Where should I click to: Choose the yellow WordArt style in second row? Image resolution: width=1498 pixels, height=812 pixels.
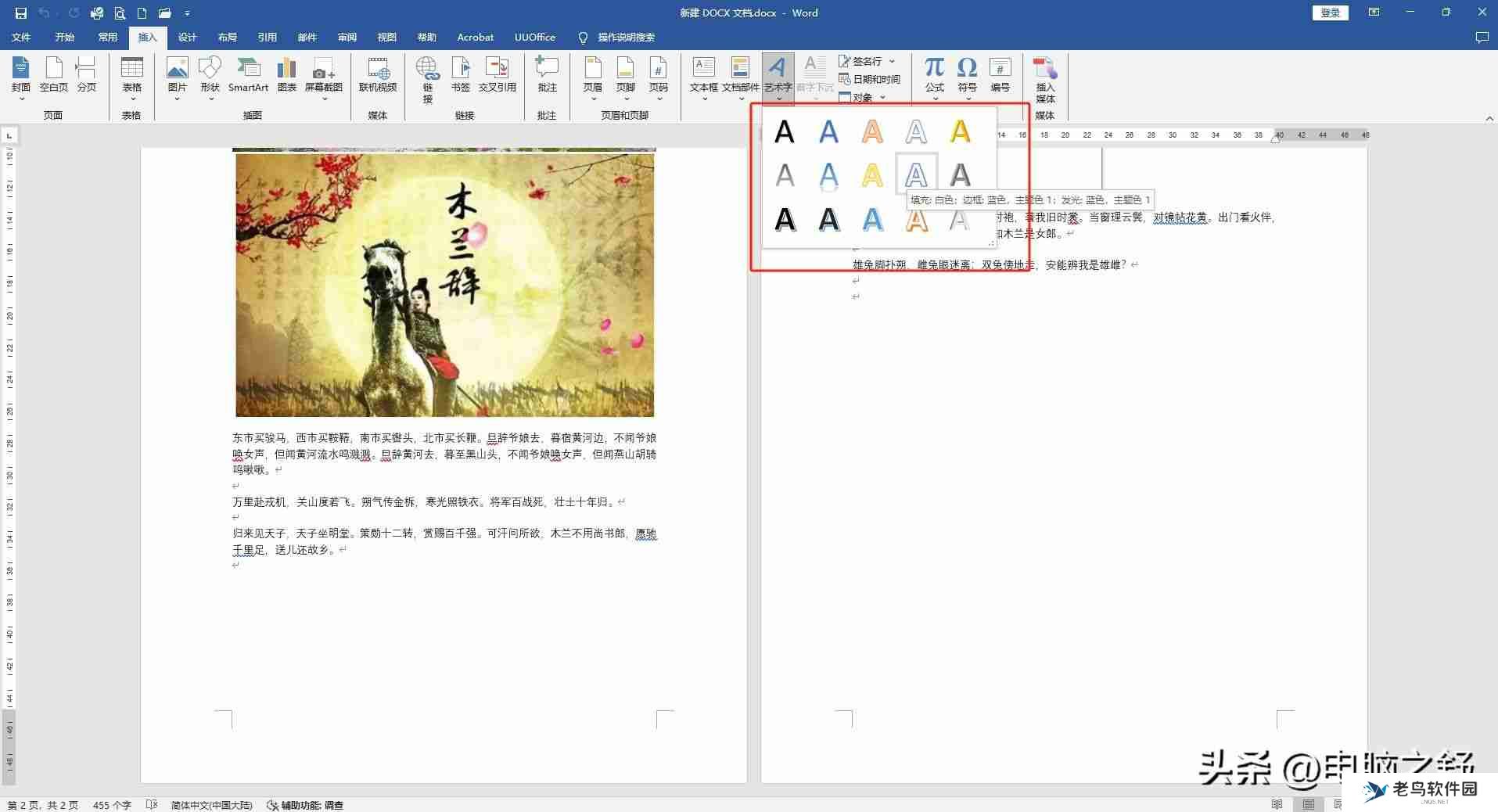[872, 174]
